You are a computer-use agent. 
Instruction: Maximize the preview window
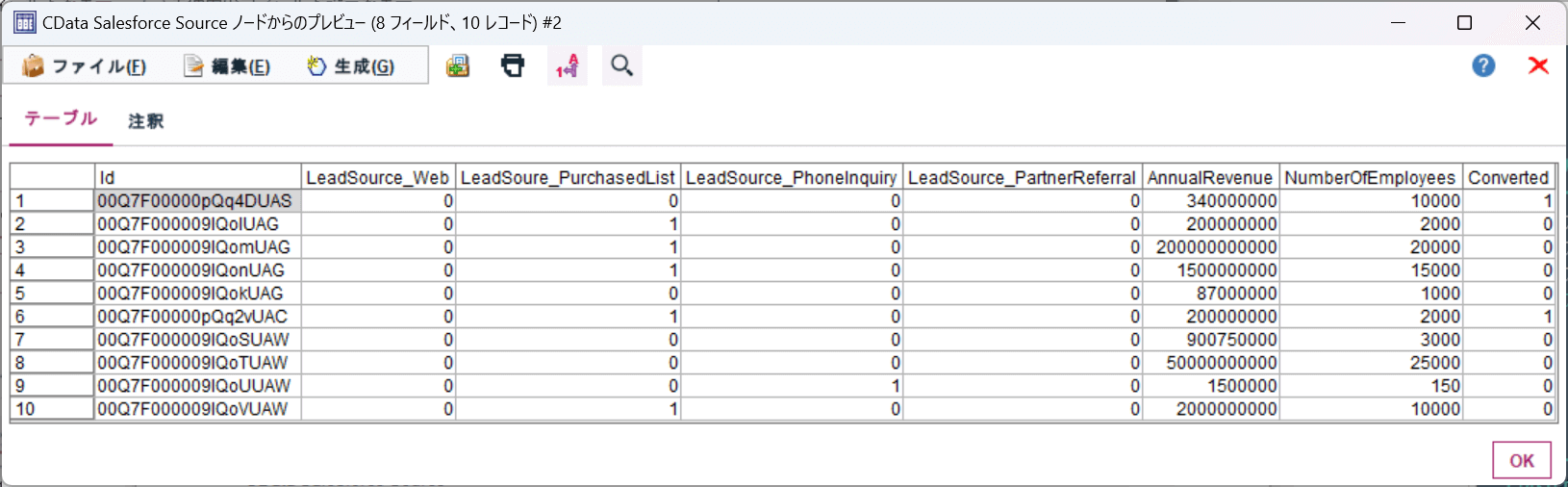pos(1464,22)
